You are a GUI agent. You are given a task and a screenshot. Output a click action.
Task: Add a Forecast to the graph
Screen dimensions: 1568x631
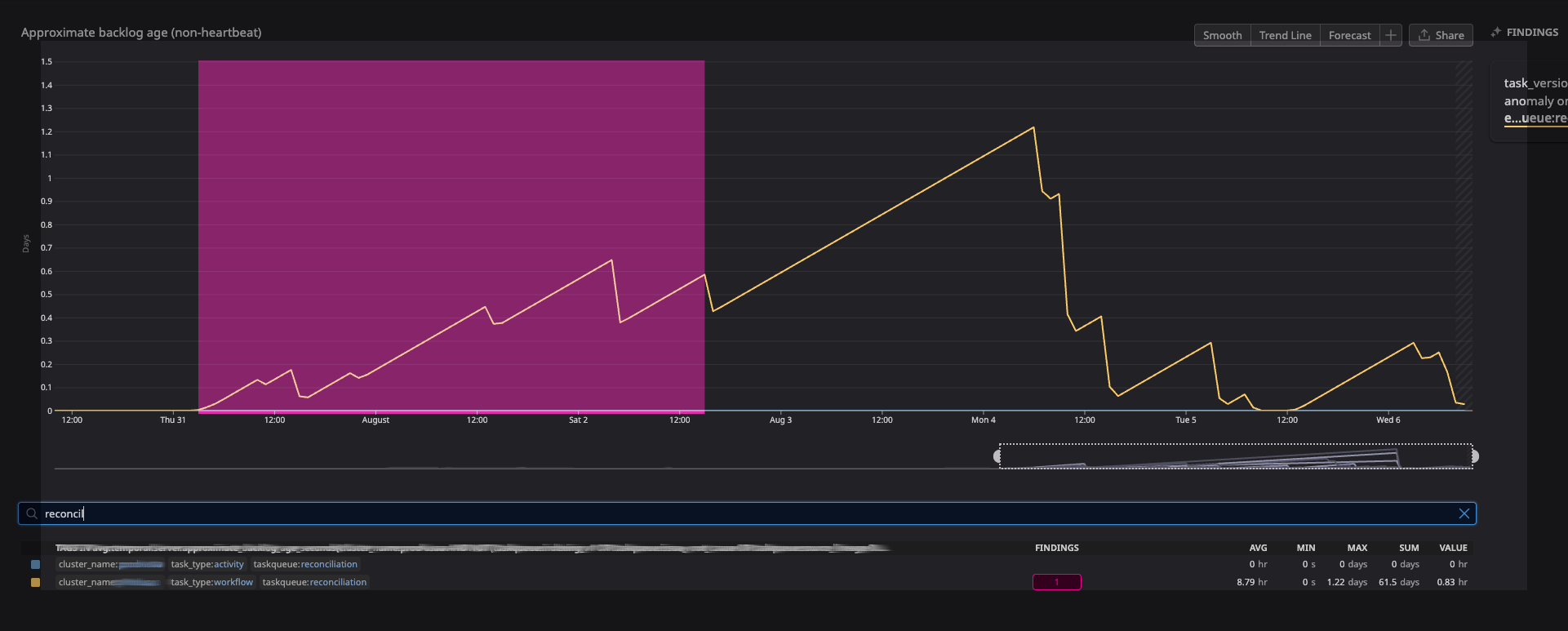point(1349,35)
